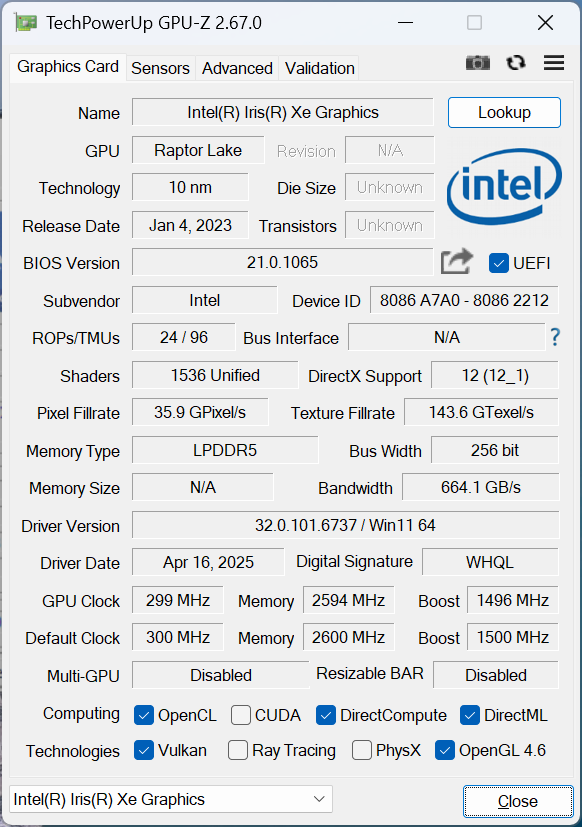Toggle the OpenCL checkbox
Screen dimensions: 582x827
coord(144,715)
